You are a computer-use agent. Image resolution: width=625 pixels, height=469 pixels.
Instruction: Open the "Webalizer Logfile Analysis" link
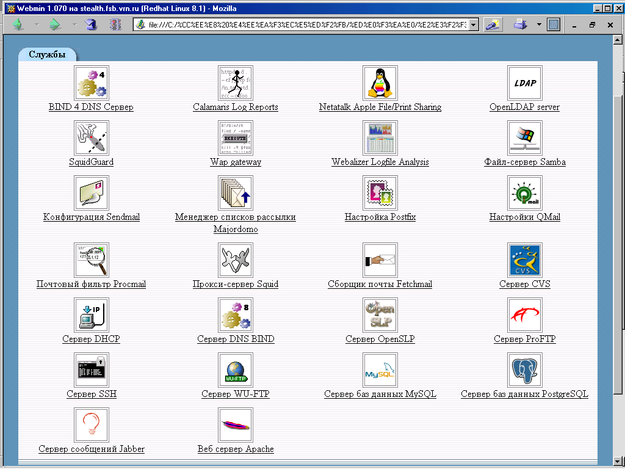(380, 162)
